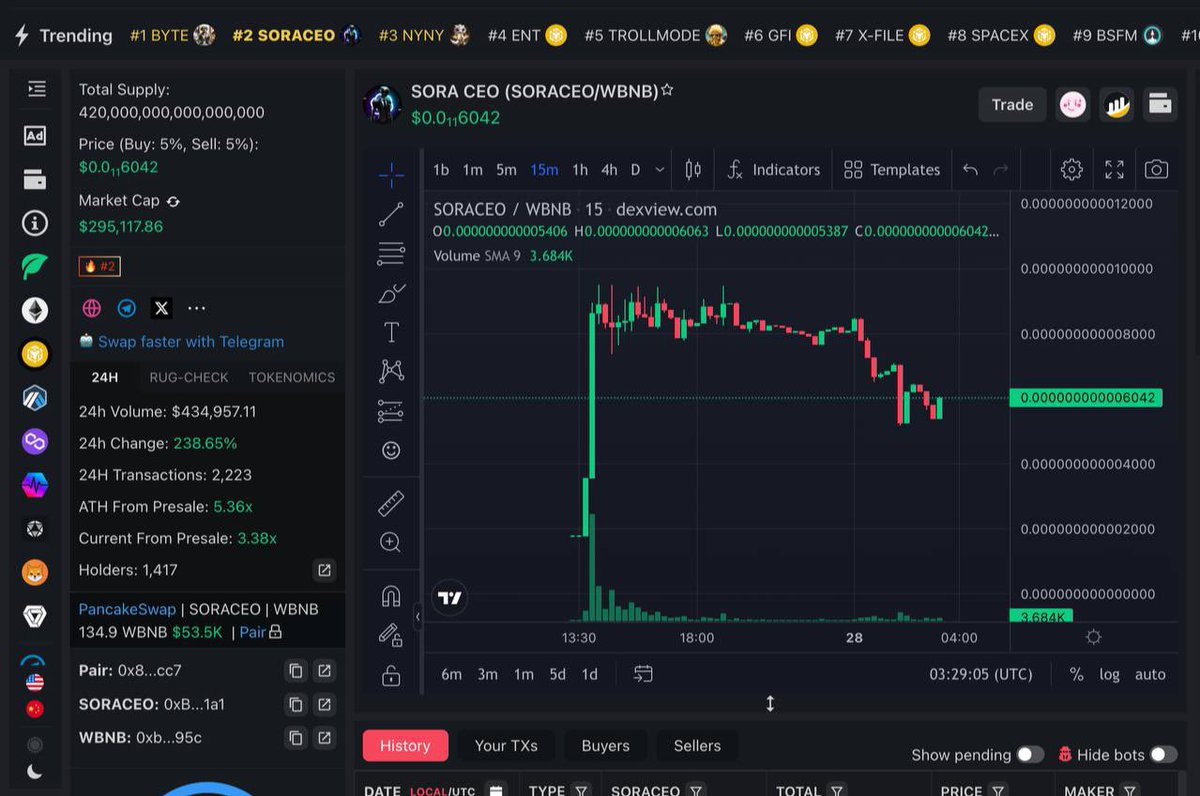Image resolution: width=1200 pixels, height=796 pixels.
Task: Toggle magnet mode on chart
Action: point(391,597)
